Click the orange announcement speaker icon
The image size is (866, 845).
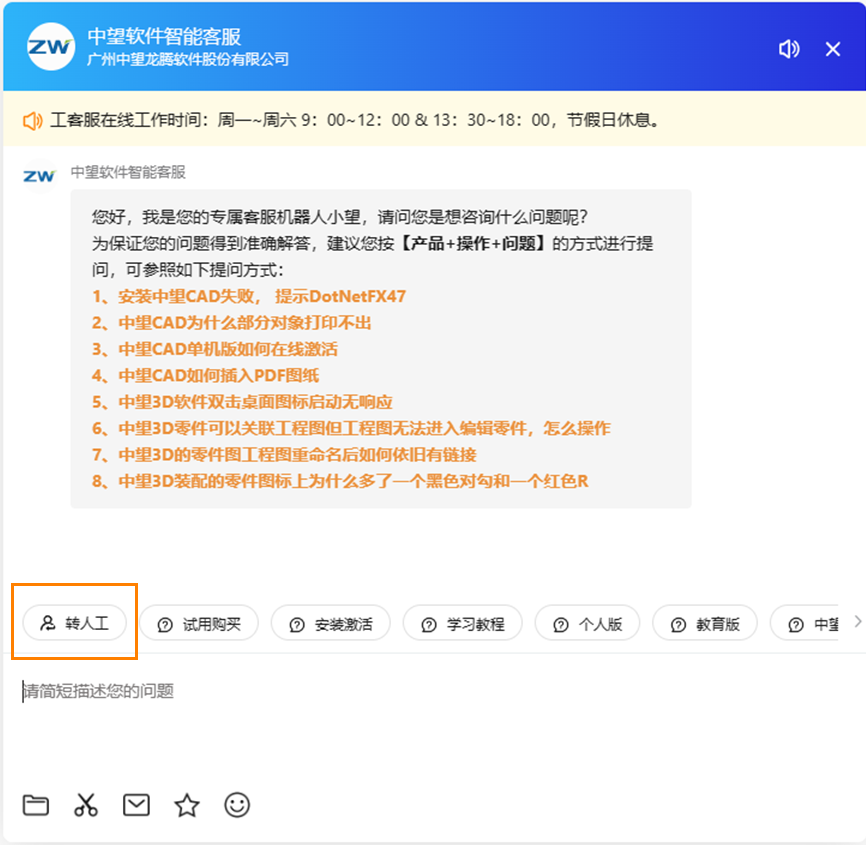(33, 120)
